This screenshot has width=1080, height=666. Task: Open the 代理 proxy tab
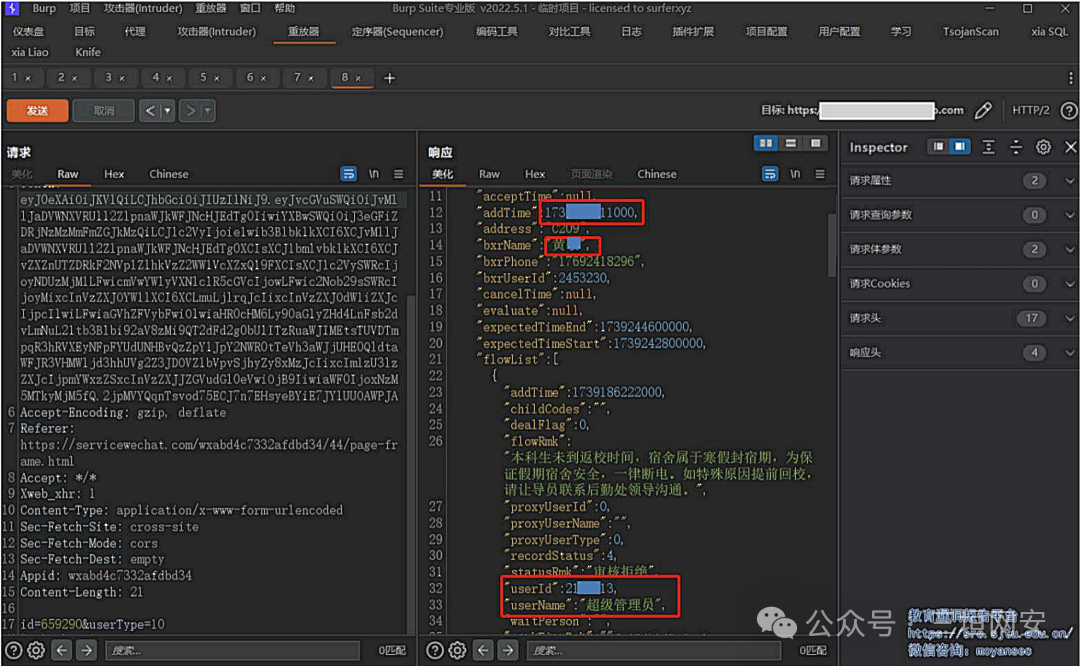pos(135,32)
